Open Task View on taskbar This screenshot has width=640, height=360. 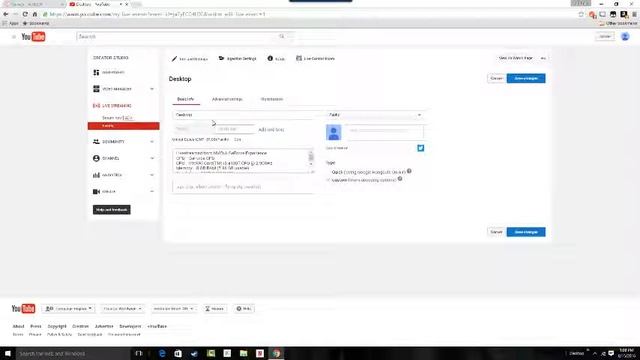(x=139, y=353)
